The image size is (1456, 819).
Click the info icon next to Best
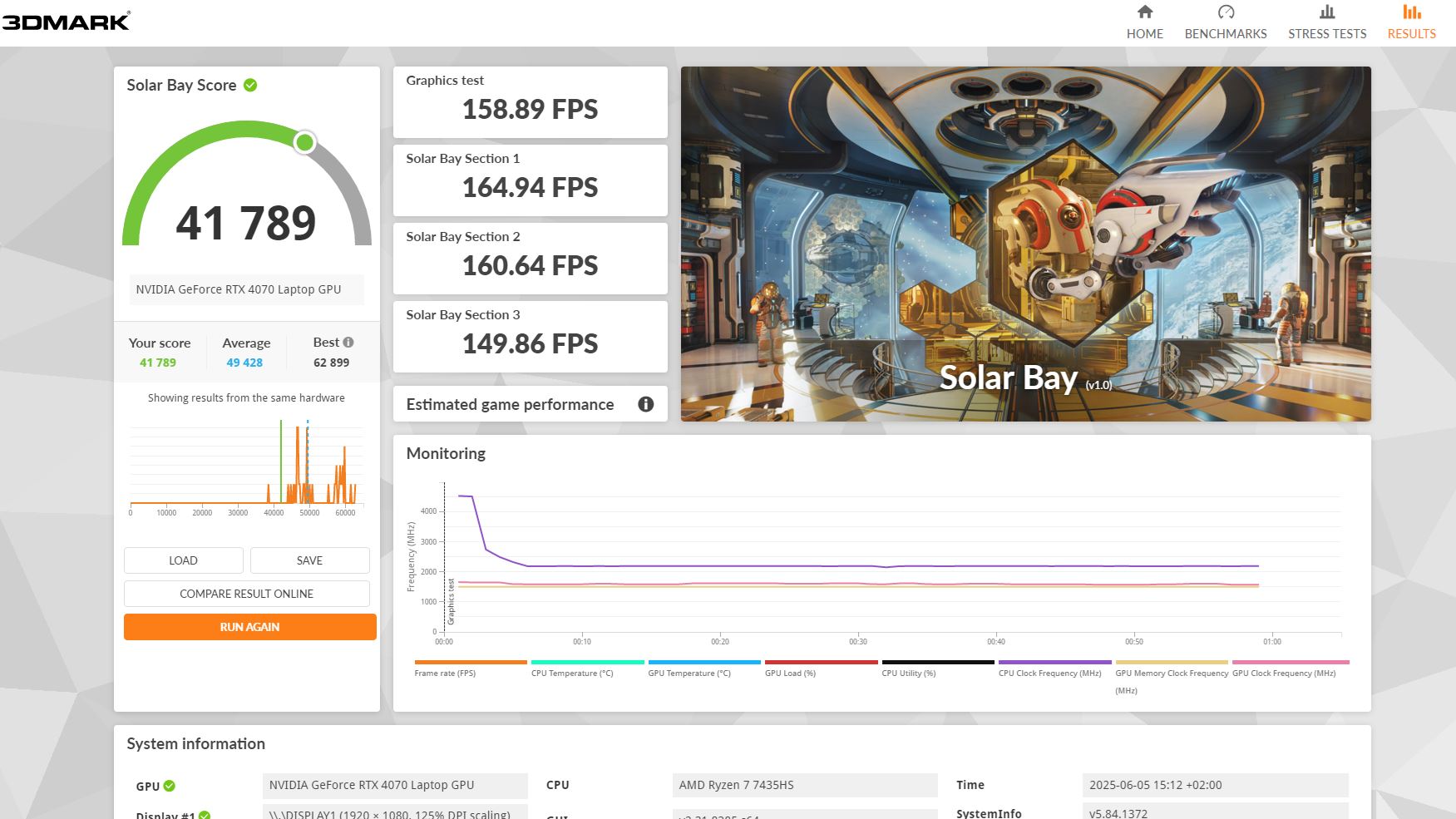(x=348, y=342)
